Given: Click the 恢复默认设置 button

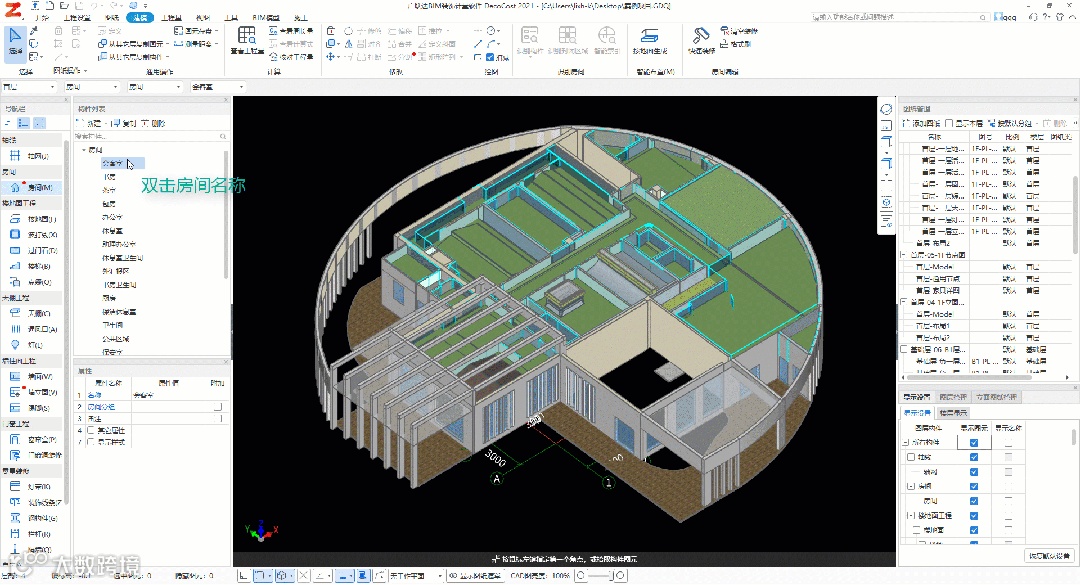Looking at the screenshot, I should (1050, 556).
